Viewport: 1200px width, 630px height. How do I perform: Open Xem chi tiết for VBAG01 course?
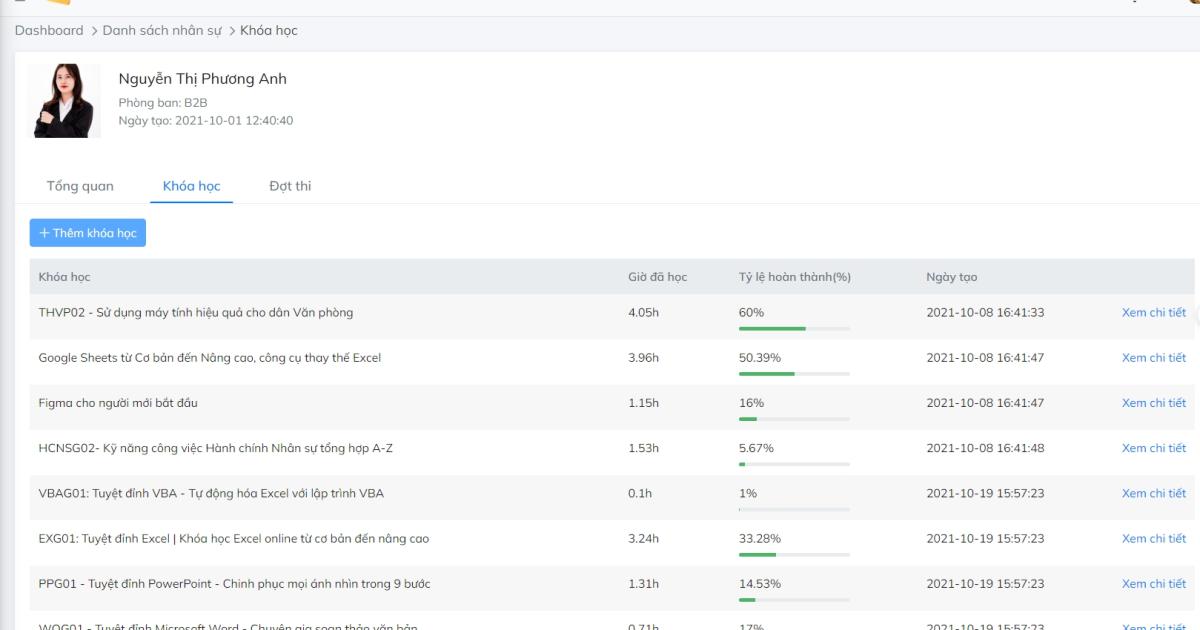coord(1153,493)
